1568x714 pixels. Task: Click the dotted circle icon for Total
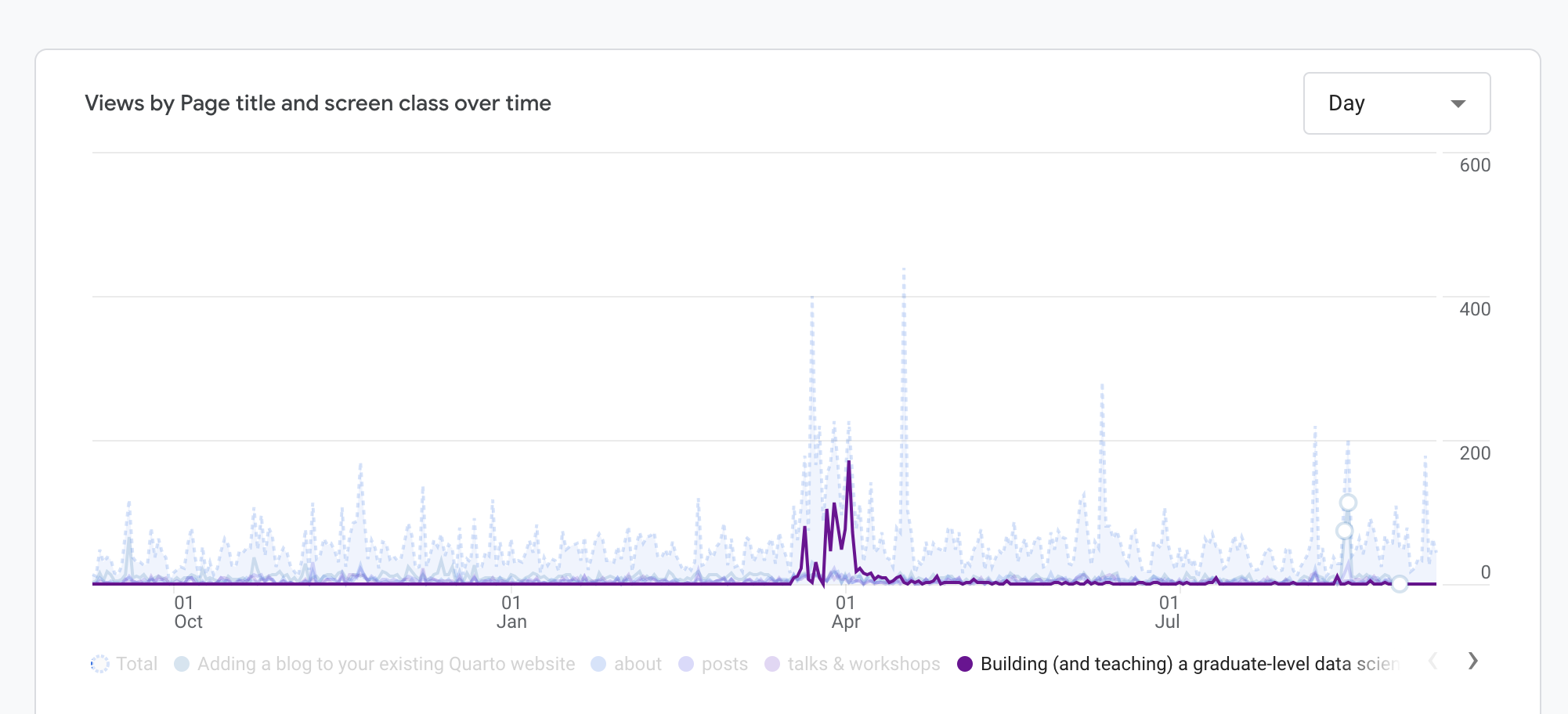(100, 664)
